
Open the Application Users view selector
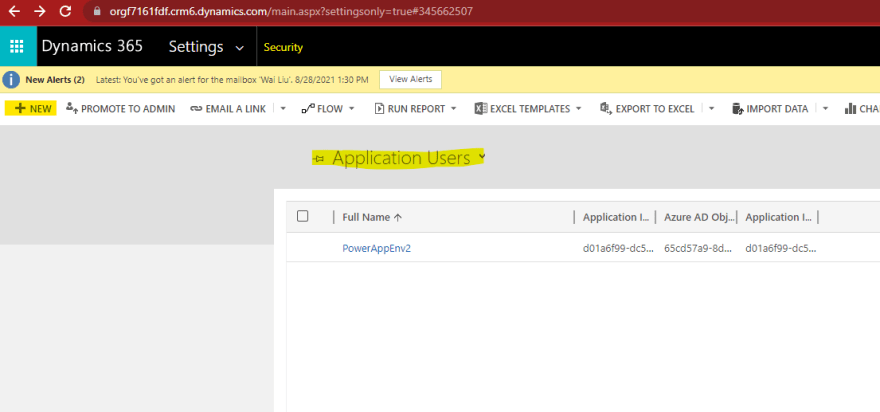(x=408, y=158)
